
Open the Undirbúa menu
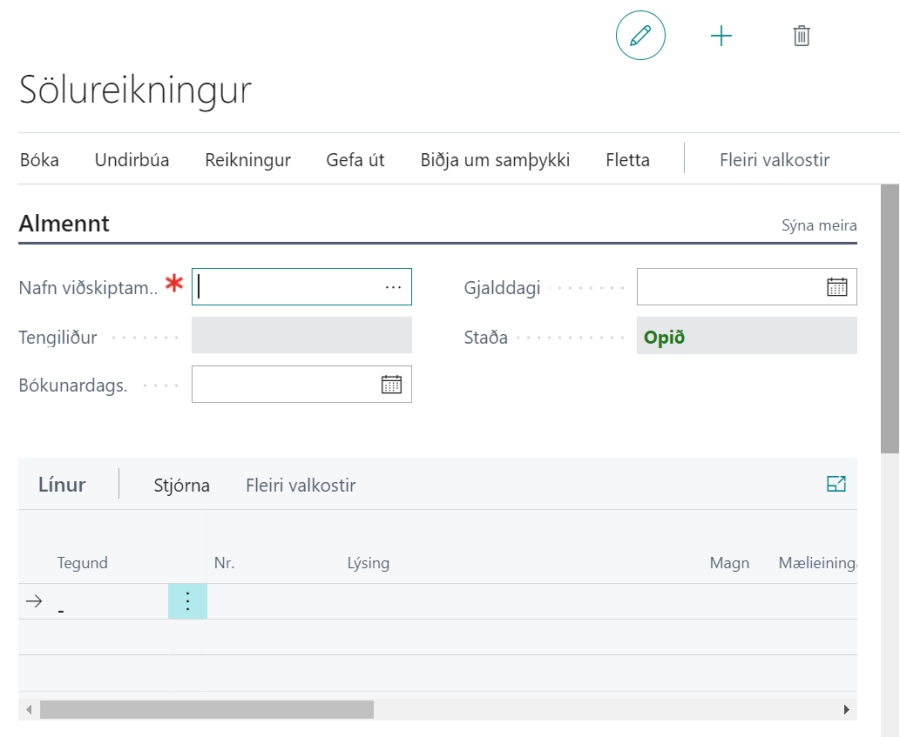(132, 160)
